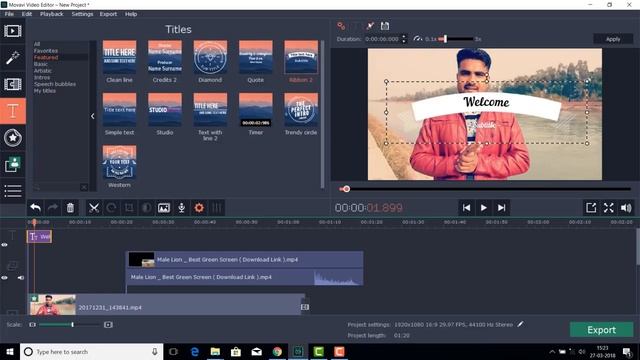Detach preview window icon

(591, 208)
